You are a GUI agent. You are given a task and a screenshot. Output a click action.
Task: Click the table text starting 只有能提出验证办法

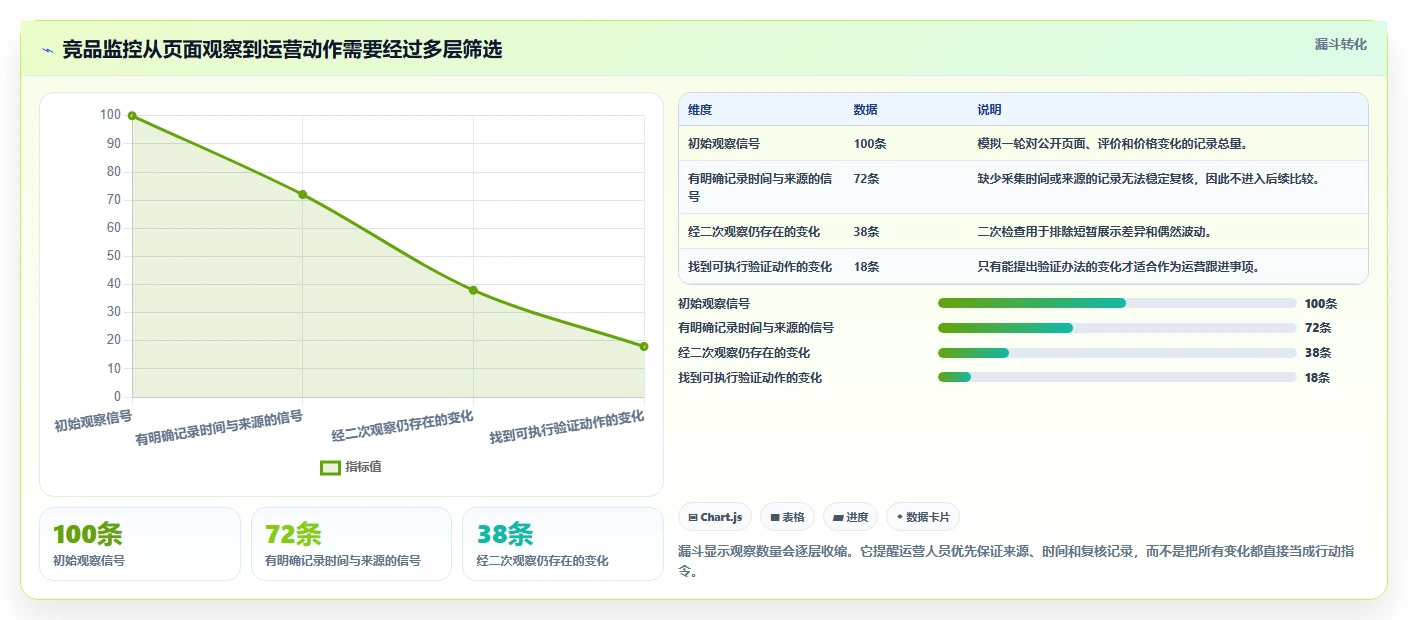point(1118,267)
